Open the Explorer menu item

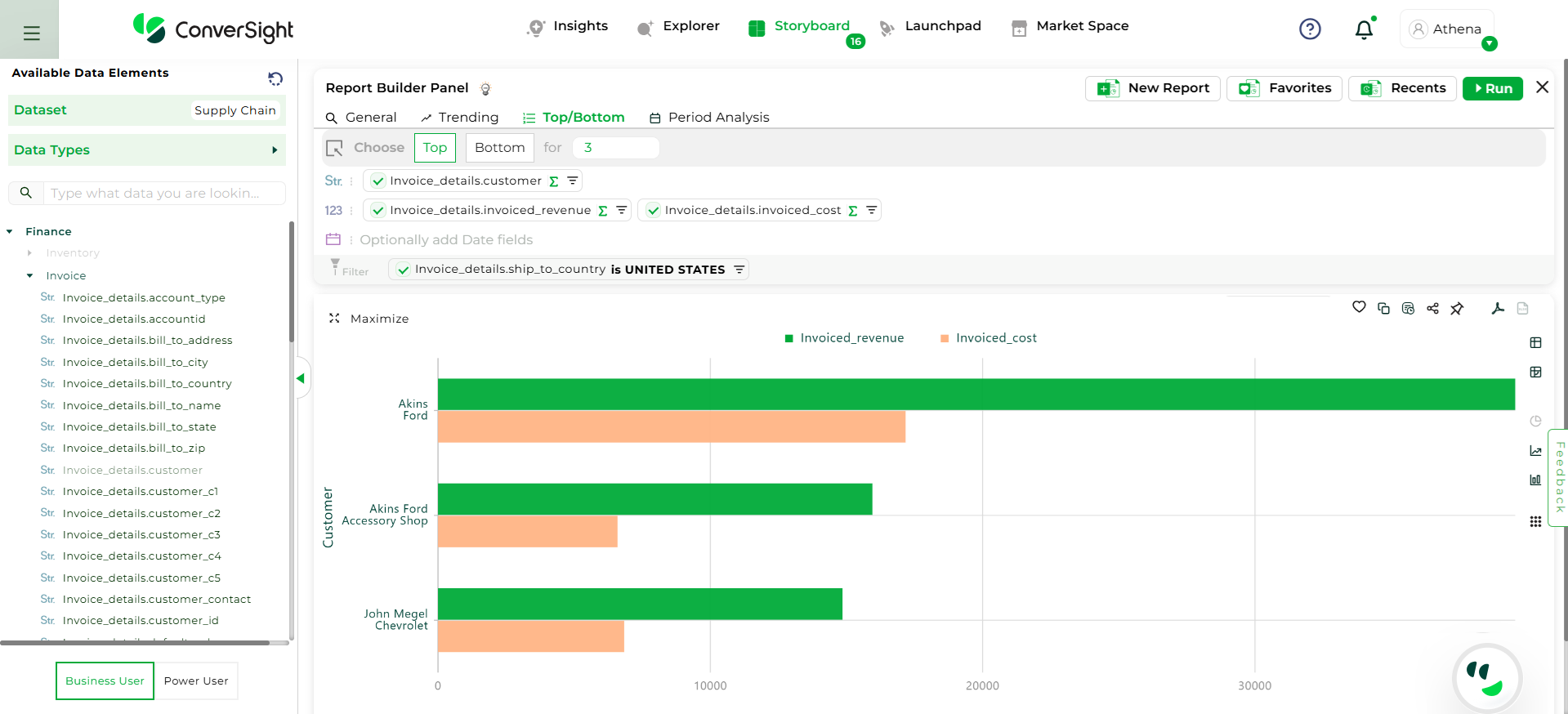[678, 26]
